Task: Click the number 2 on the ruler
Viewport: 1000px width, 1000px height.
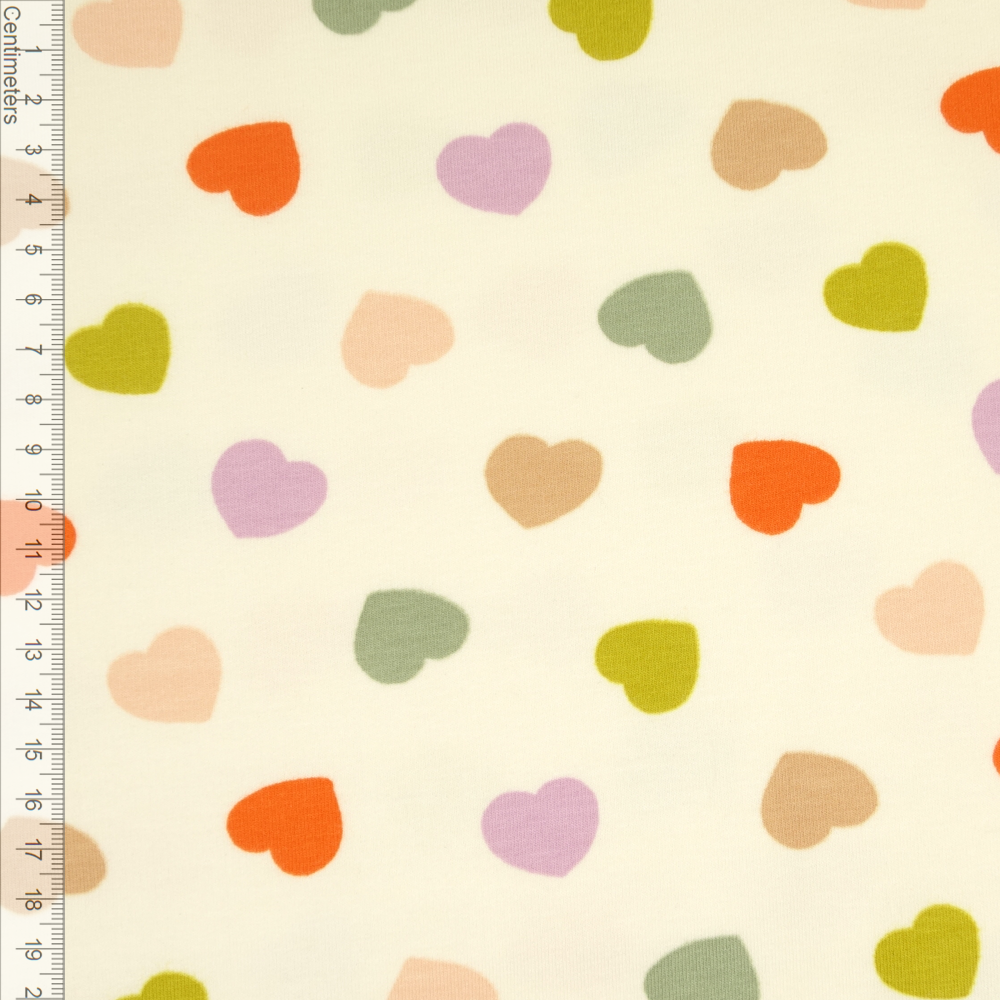Action: pyautogui.click(x=33, y=100)
